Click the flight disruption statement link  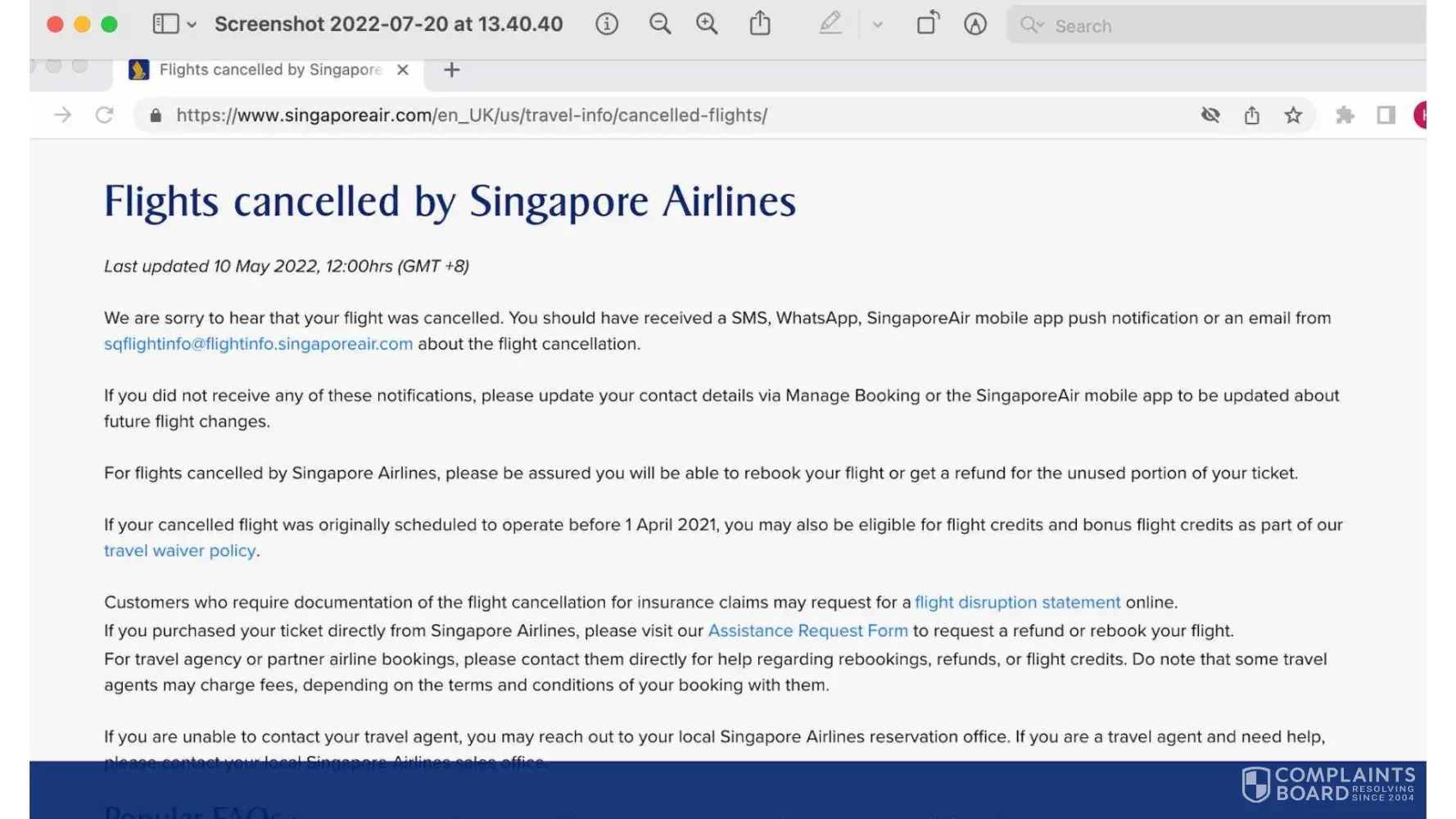(1017, 603)
